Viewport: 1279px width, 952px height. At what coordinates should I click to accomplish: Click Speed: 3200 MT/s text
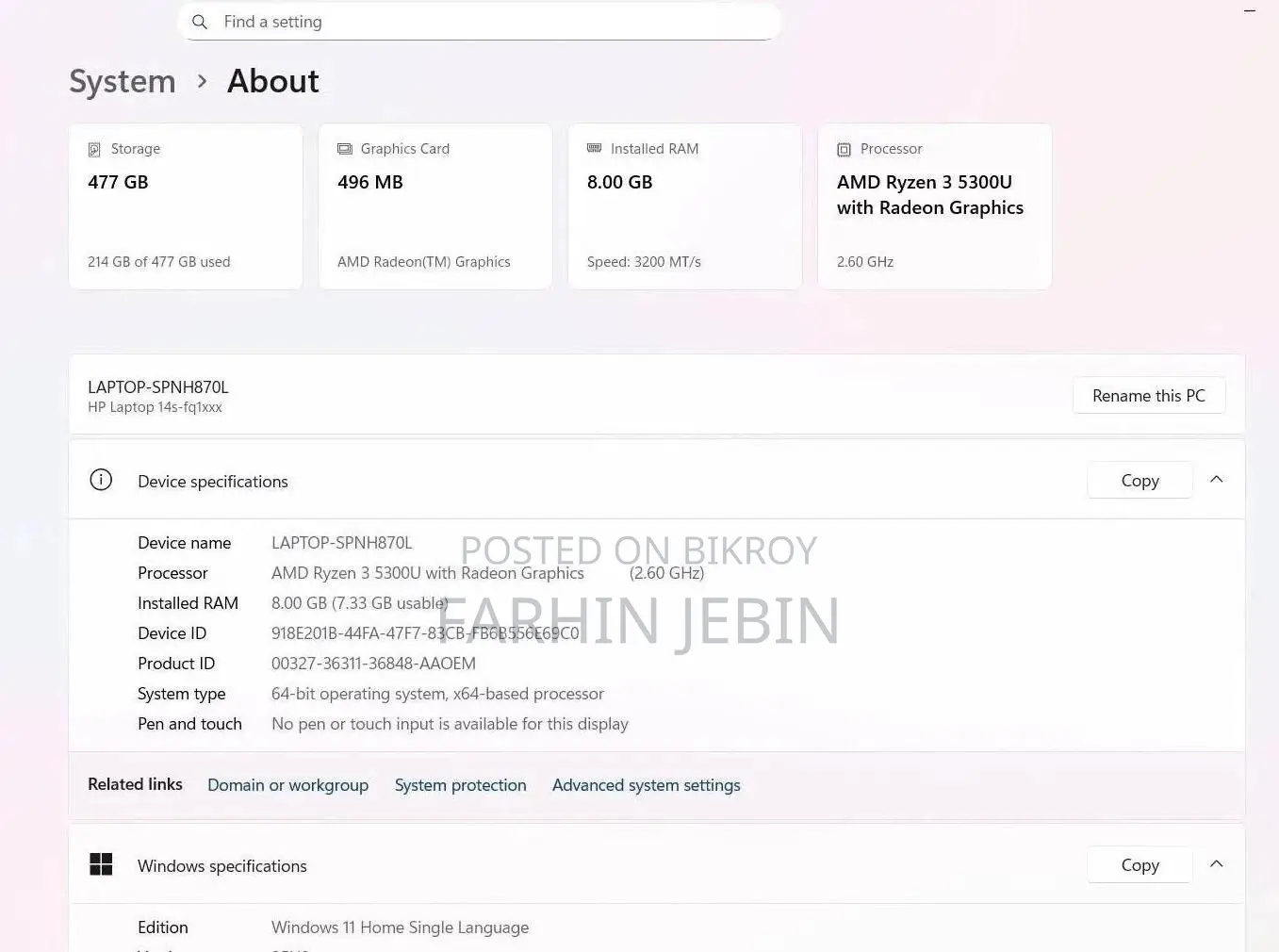644,262
